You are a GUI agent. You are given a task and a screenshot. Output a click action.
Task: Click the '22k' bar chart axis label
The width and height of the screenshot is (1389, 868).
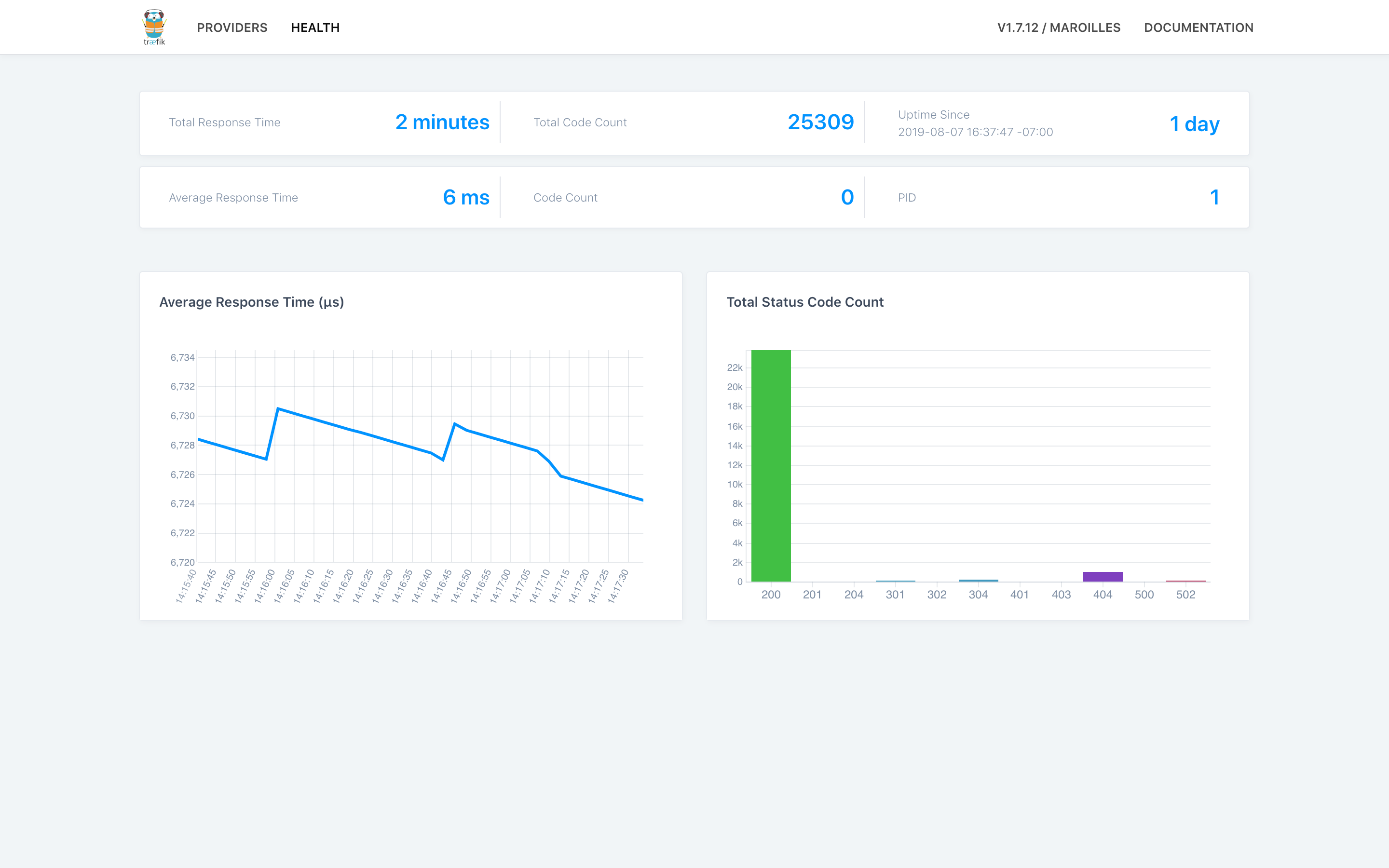[x=735, y=367]
